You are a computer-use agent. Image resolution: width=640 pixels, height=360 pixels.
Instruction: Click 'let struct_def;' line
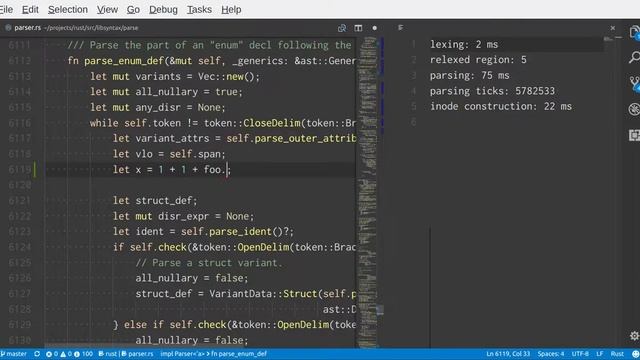click(155, 200)
